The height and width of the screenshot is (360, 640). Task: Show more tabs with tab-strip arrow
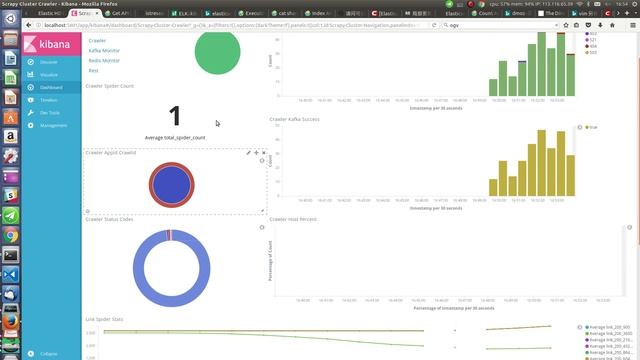pyautogui.click(x=618, y=13)
